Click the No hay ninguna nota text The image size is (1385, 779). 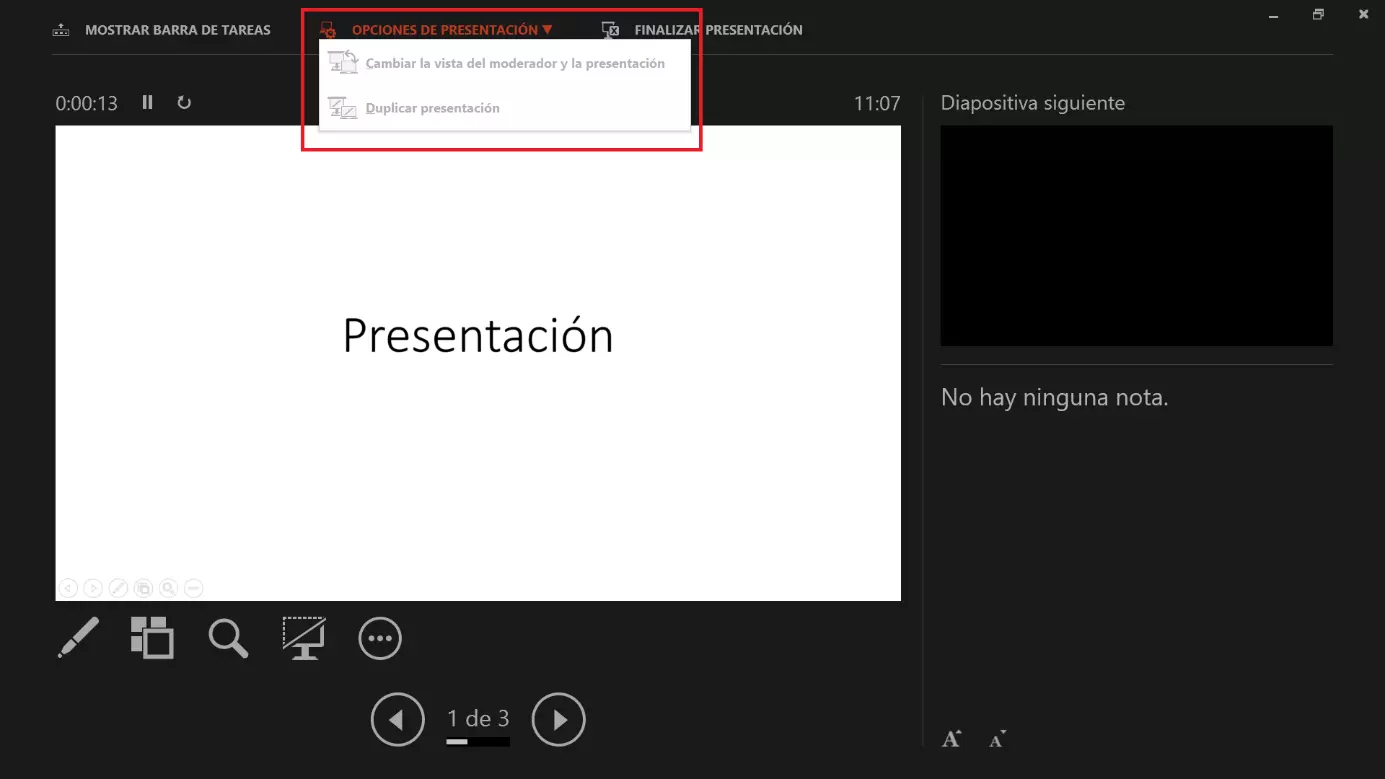pos(1054,398)
